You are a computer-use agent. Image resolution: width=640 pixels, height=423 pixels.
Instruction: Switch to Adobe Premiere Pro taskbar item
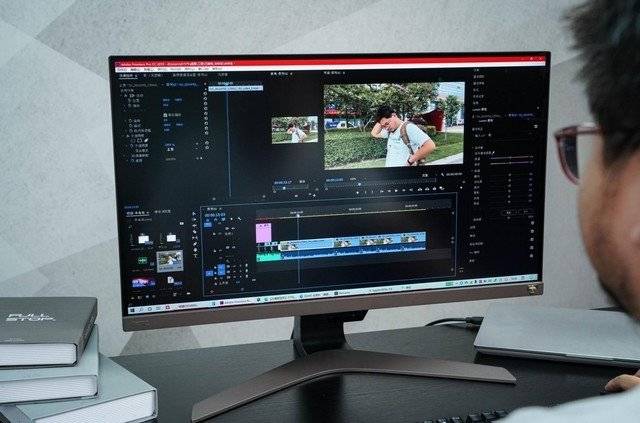(236, 302)
